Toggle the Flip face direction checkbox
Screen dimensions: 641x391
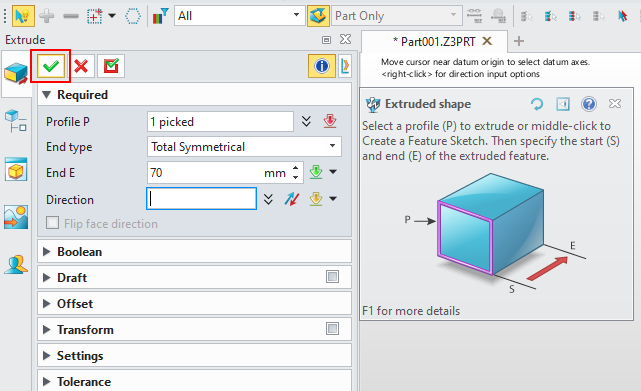[52, 223]
